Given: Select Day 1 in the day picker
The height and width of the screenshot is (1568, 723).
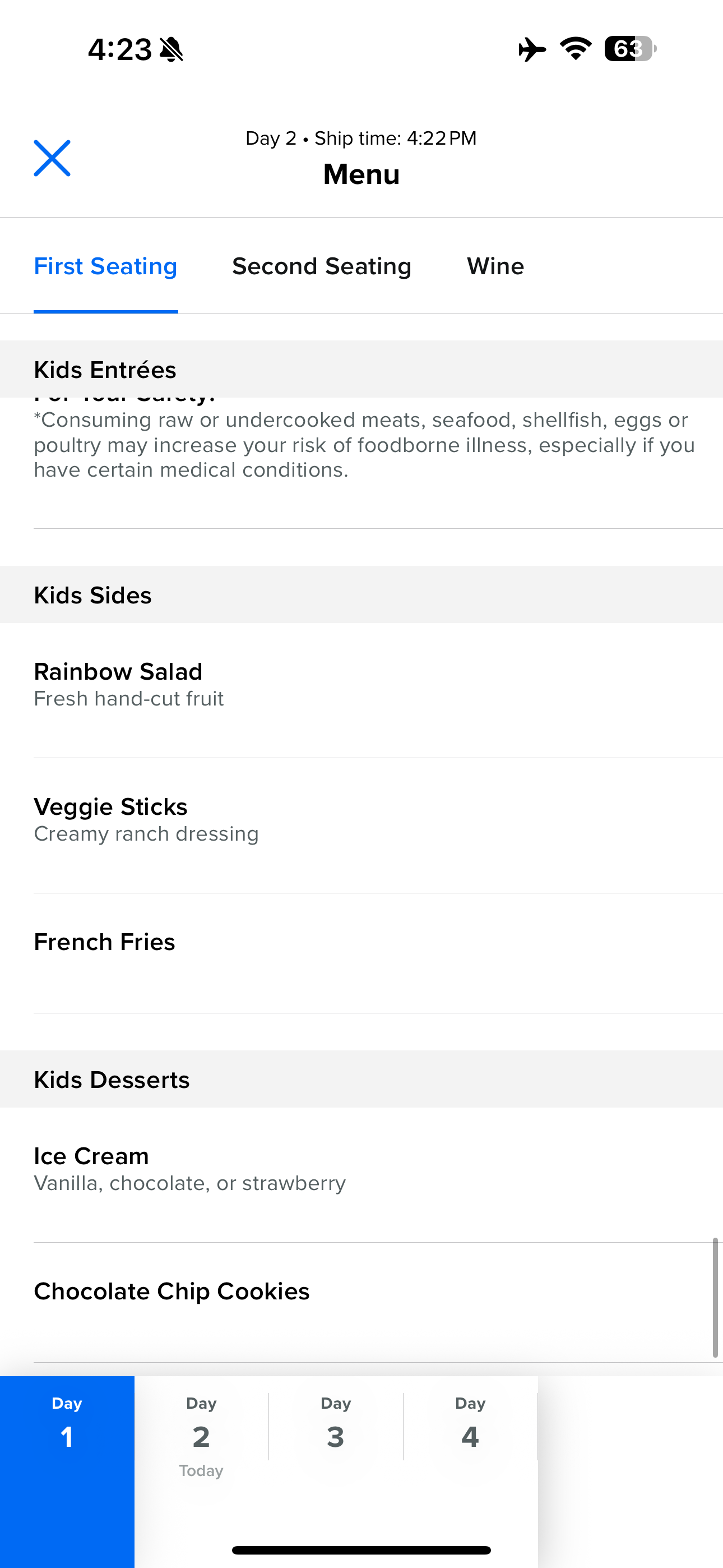Looking at the screenshot, I should pyautogui.click(x=67, y=1426).
